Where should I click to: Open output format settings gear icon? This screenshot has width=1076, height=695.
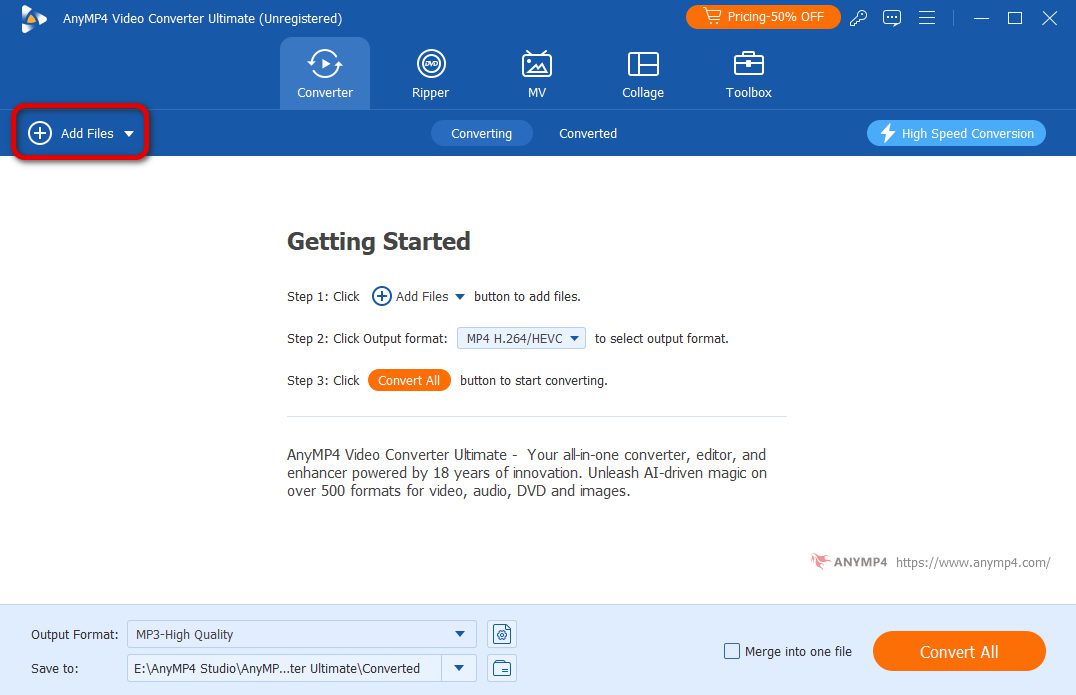502,634
